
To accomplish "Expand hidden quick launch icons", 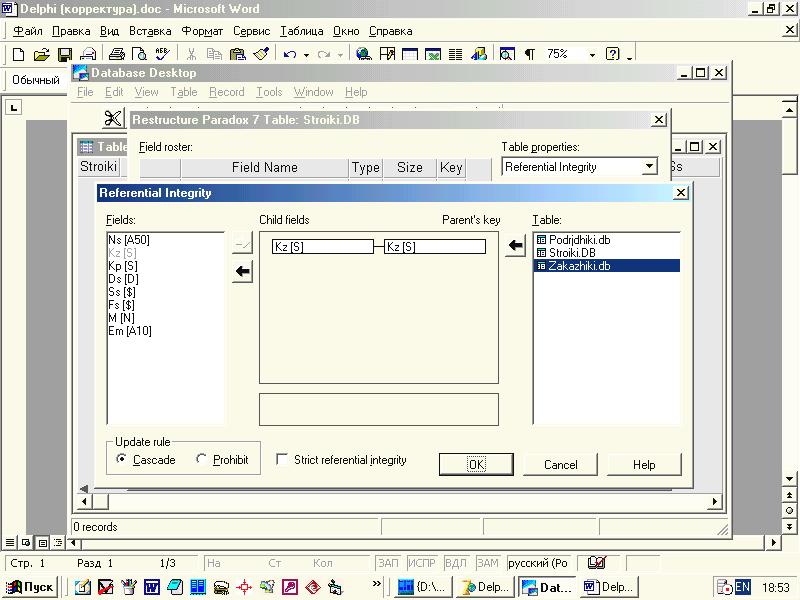I will (x=377, y=583).
